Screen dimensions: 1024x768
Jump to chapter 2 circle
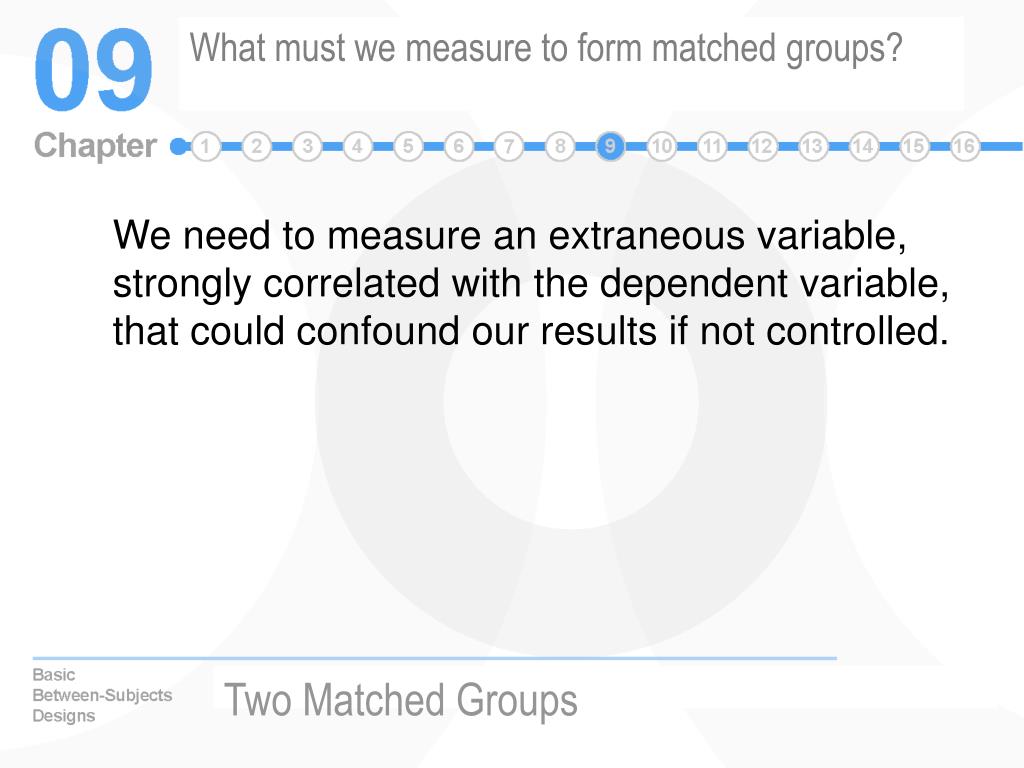256,146
